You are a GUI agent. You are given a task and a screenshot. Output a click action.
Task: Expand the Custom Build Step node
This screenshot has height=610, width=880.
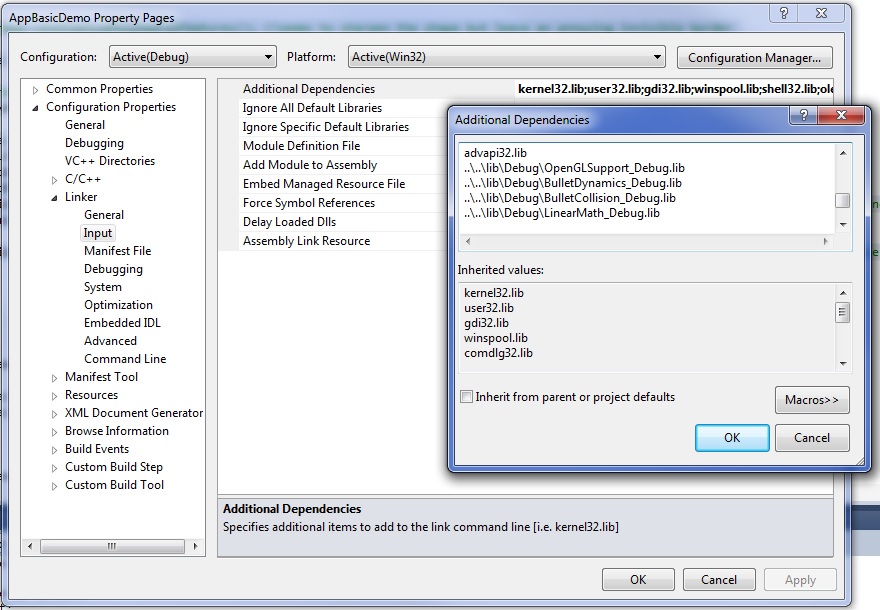(54, 467)
